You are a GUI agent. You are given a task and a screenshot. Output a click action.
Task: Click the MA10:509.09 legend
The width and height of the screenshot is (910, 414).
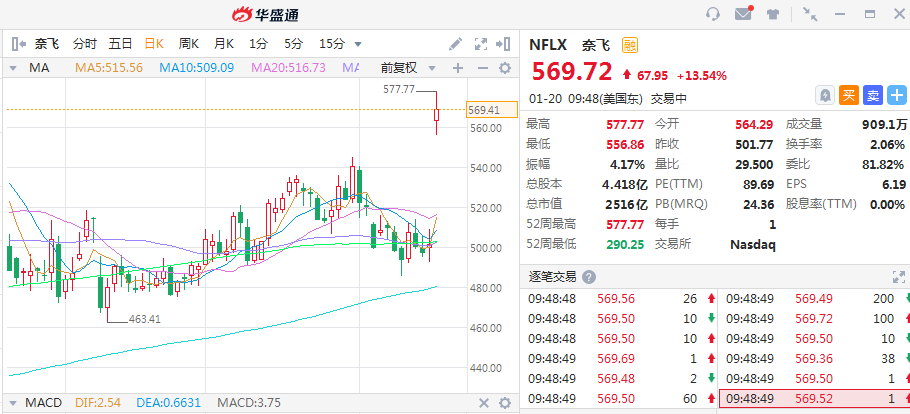tap(197, 68)
